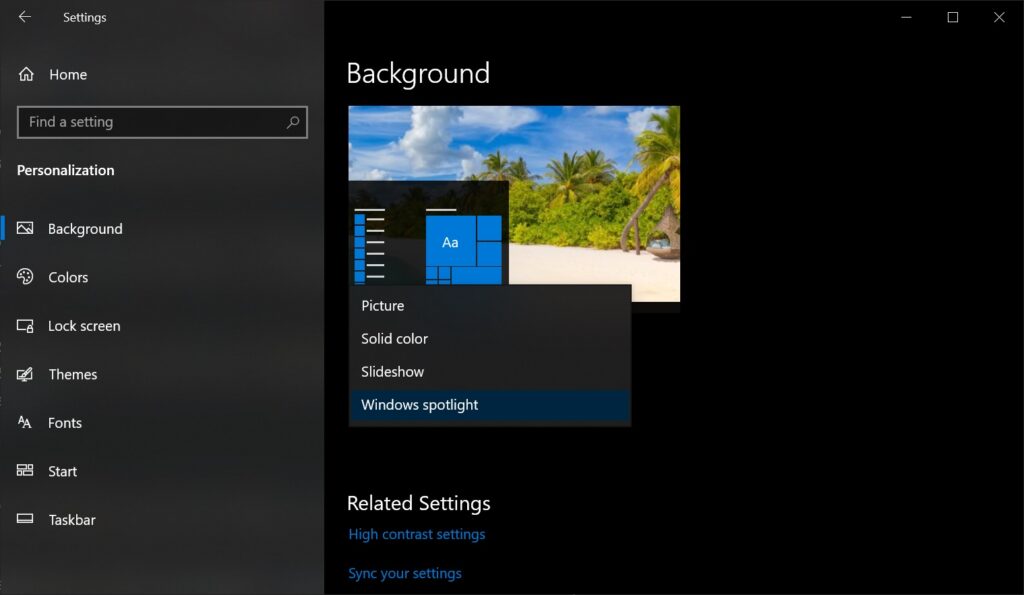Image resolution: width=1024 pixels, height=595 pixels.
Task: Click the Taskbar icon in the sidebar
Action: click(x=25, y=519)
